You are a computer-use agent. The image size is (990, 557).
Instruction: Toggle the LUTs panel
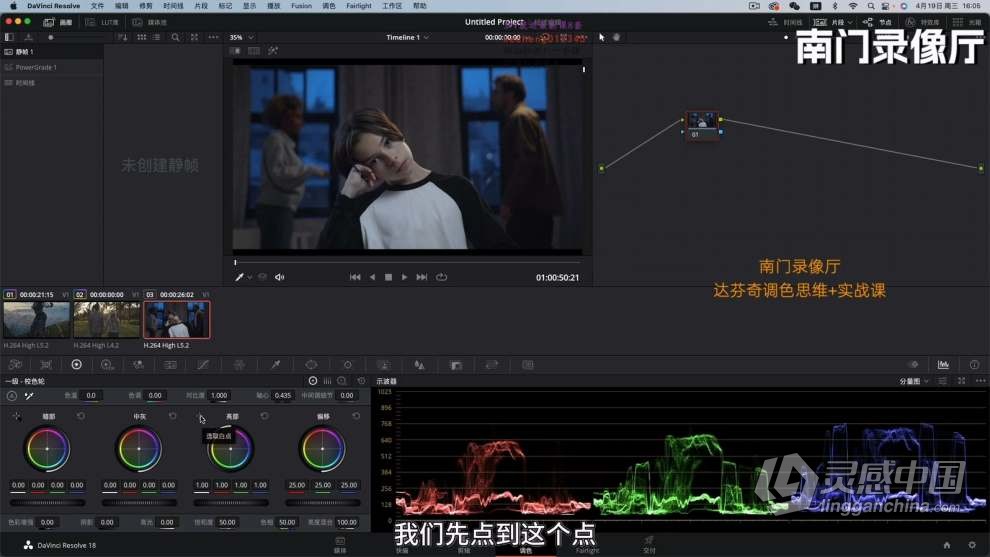point(102,22)
